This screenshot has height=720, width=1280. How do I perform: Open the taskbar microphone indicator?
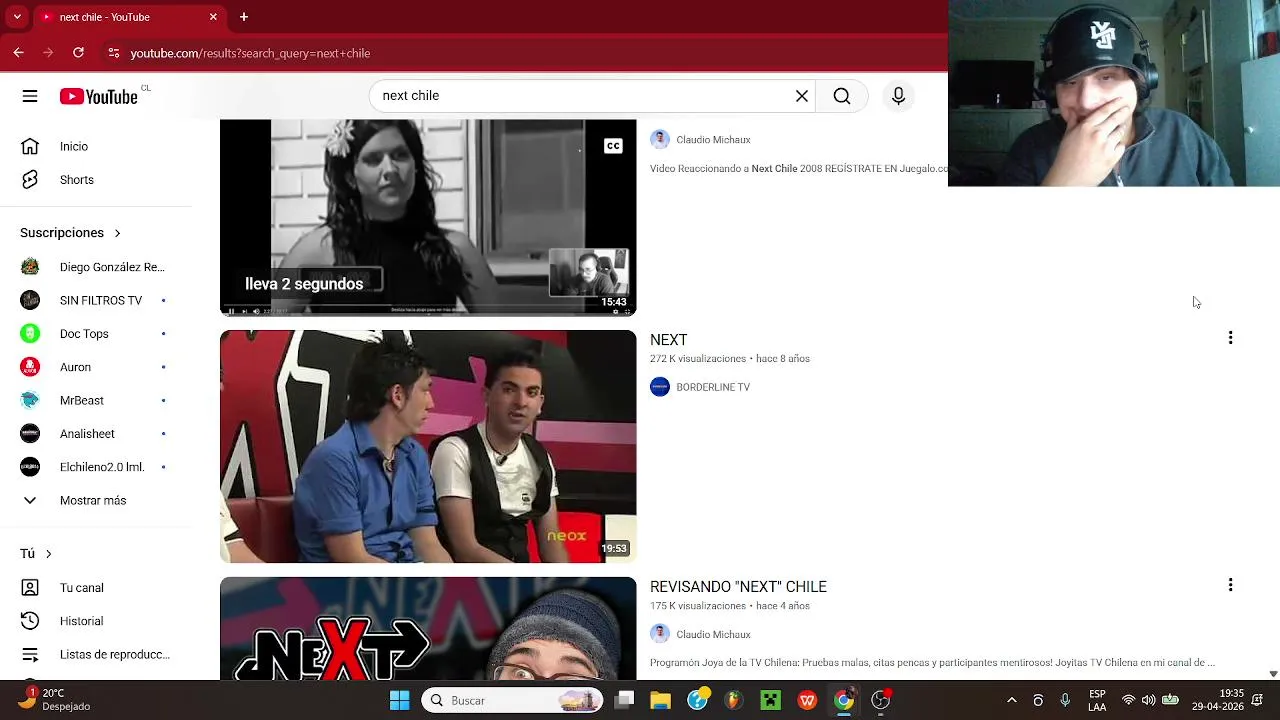1064,700
